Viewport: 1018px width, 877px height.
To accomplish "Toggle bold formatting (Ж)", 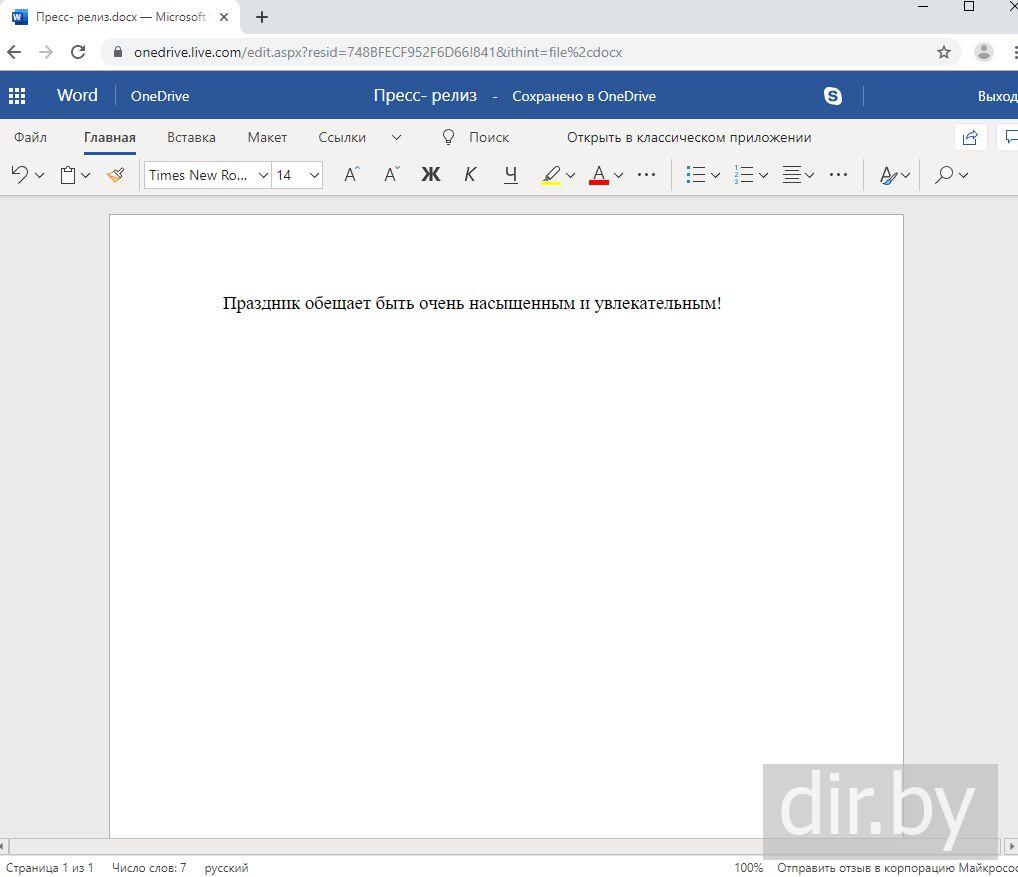I will coord(430,175).
